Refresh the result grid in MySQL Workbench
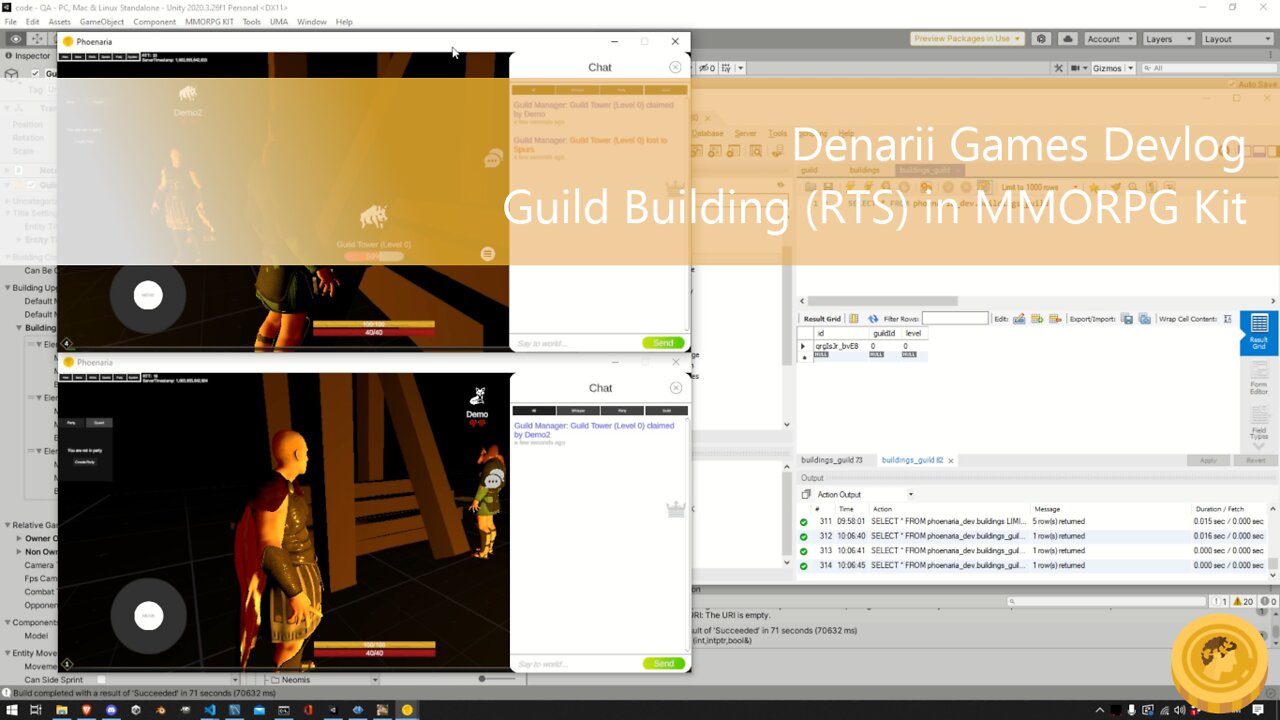This screenshot has height=720, width=1280. (x=873, y=319)
